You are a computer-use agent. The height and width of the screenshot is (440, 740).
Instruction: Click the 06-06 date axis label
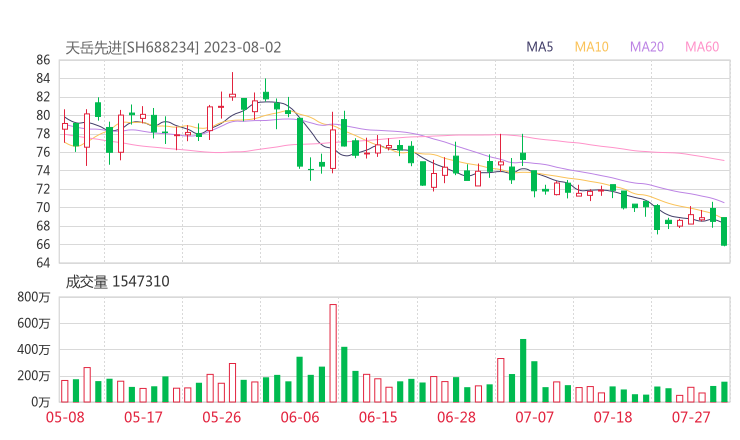[x=300, y=417]
